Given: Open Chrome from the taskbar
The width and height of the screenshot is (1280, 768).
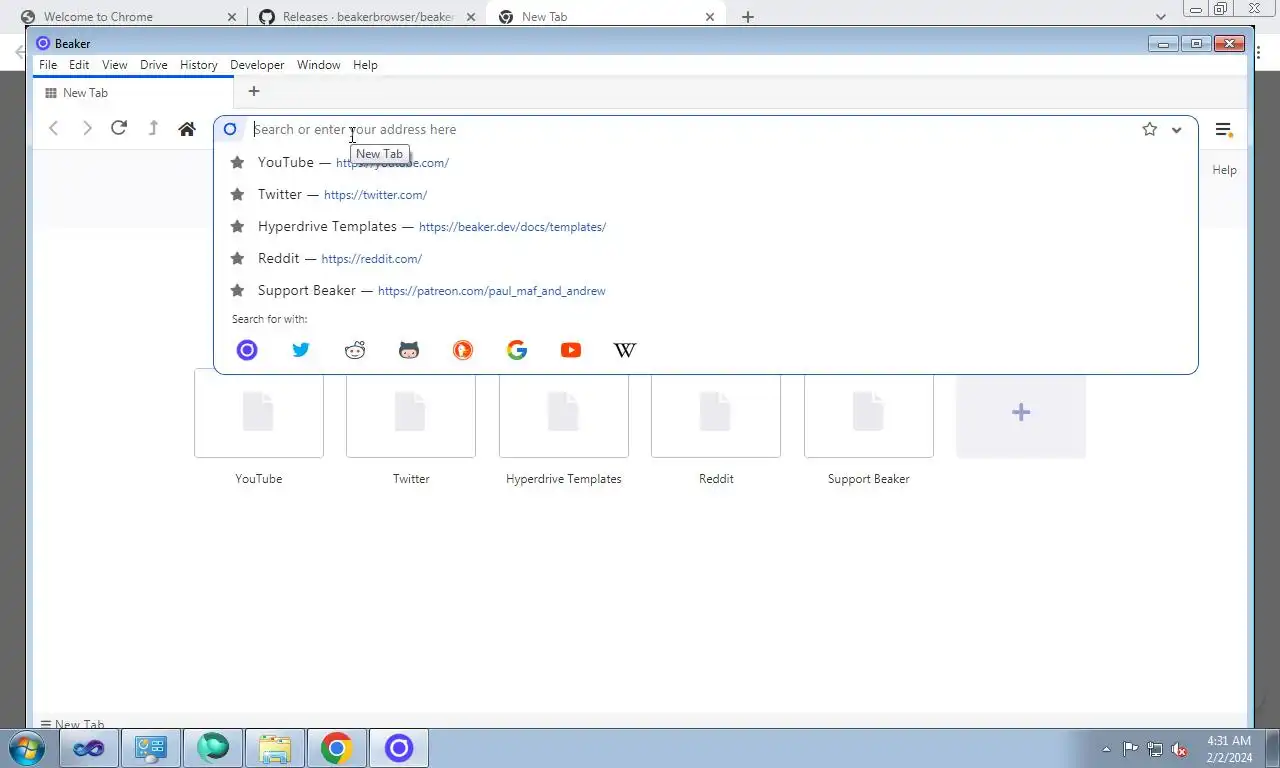Looking at the screenshot, I should coord(337,748).
